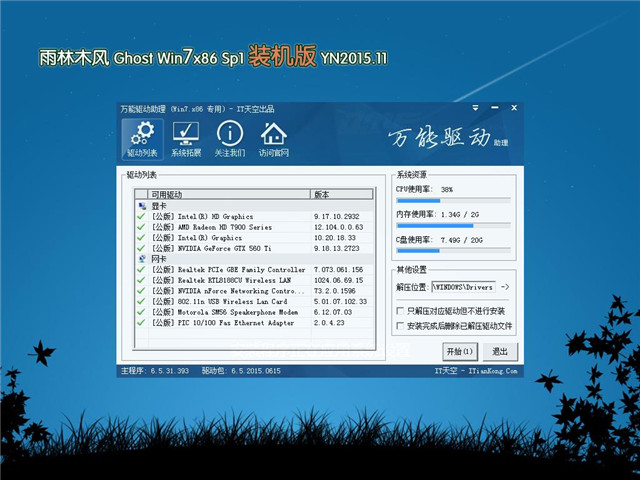
Task: Click the 显卡 category icon
Action: [142, 206]
